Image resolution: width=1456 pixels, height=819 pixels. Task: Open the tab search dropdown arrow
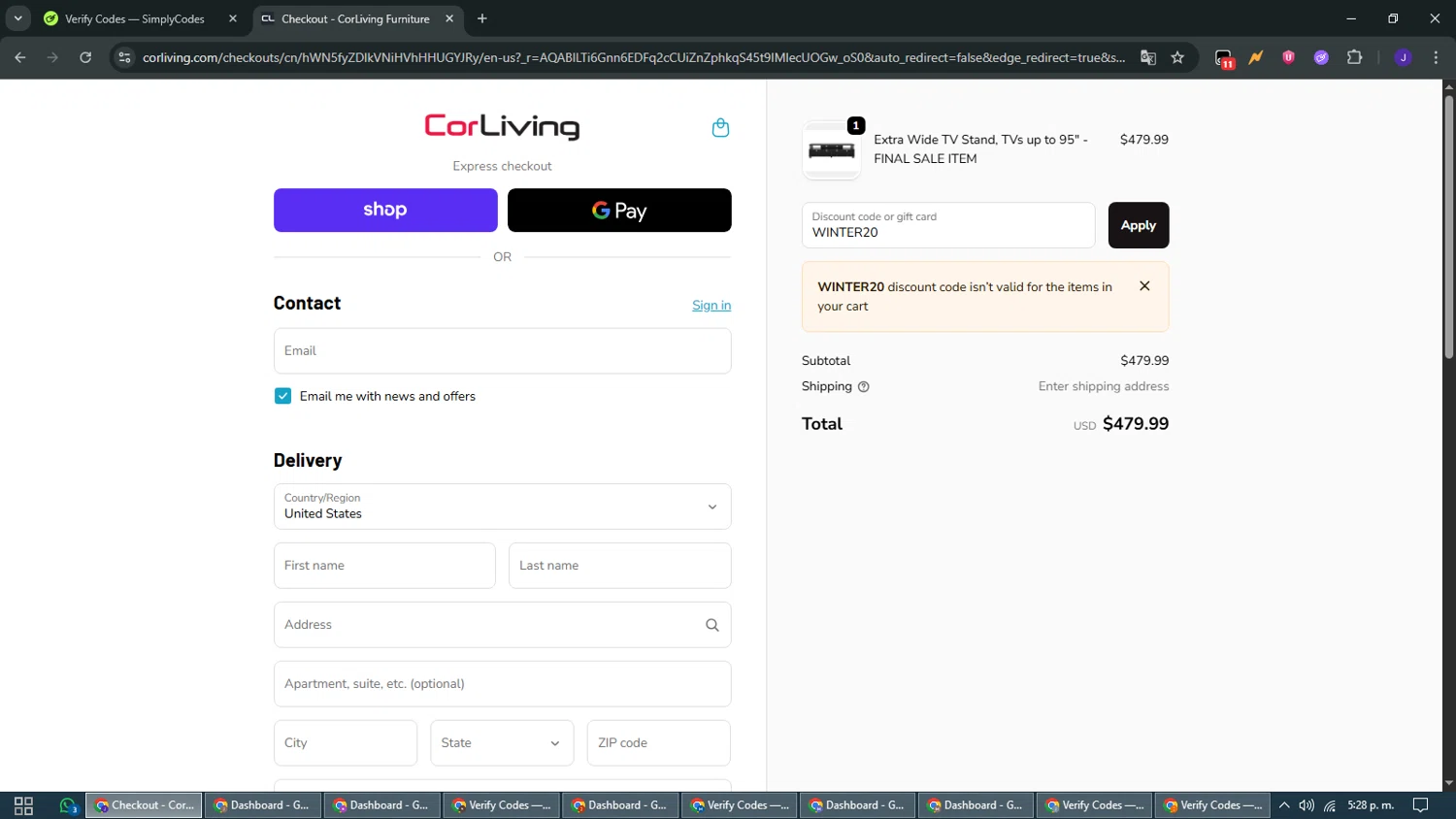17,18
